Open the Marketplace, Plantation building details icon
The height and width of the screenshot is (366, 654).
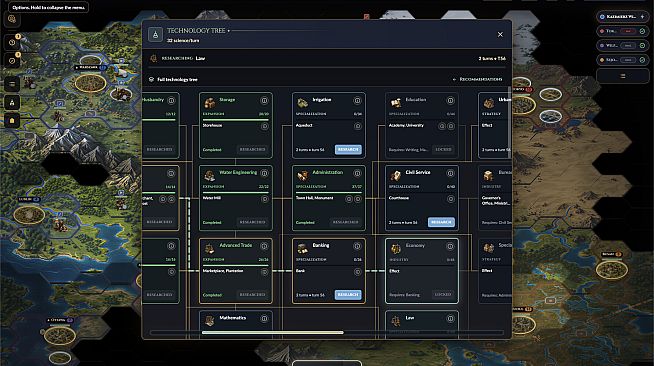(264, 272)
